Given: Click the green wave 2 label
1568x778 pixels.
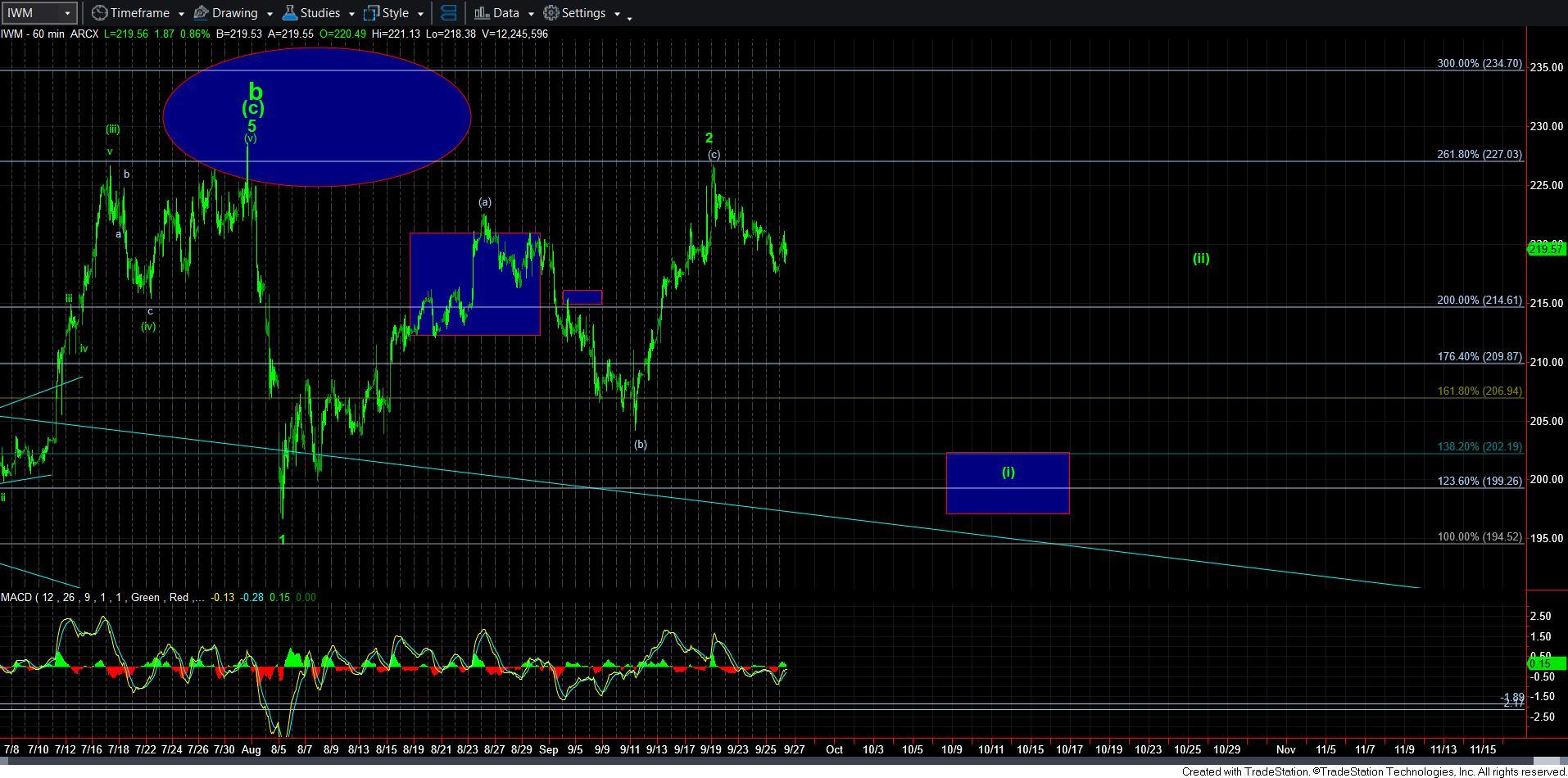Looking at the screenshot, I should (x=709, y=138).
